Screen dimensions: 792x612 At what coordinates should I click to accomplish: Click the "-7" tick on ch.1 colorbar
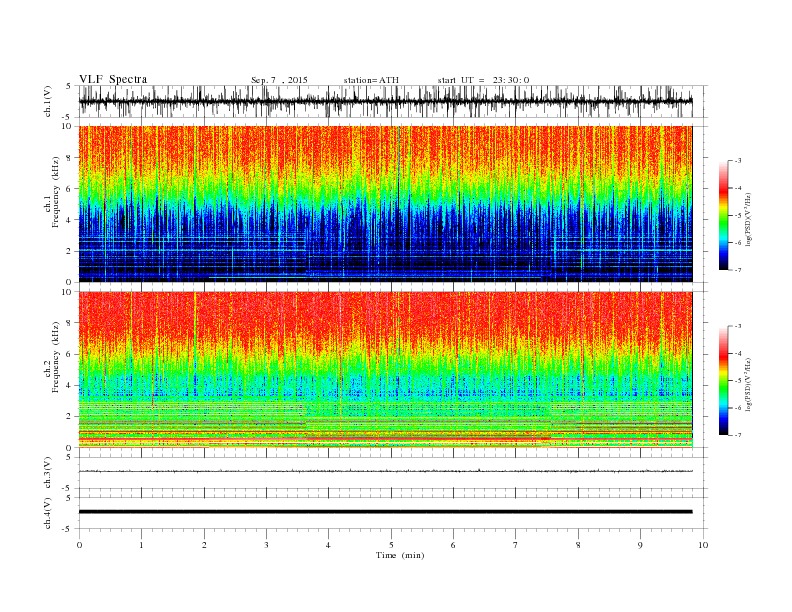(x=738, y=270)
